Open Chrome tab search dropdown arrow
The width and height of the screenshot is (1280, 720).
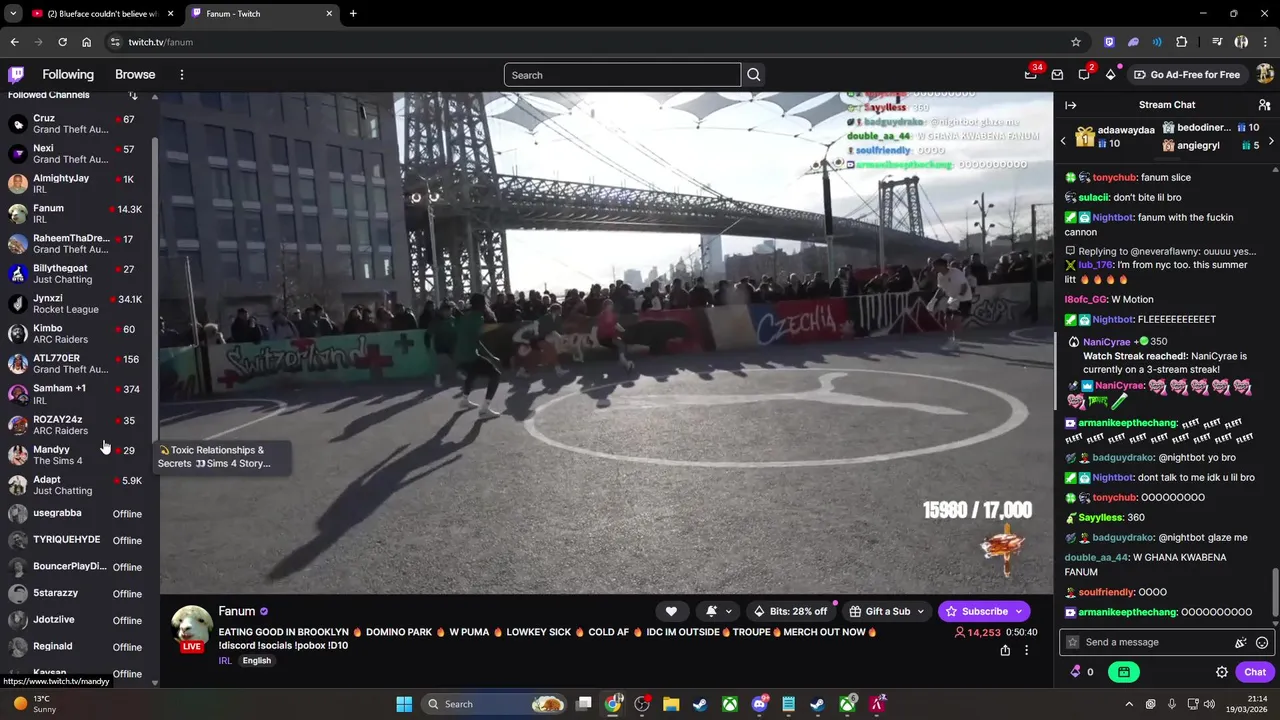(x=13, y=14)
